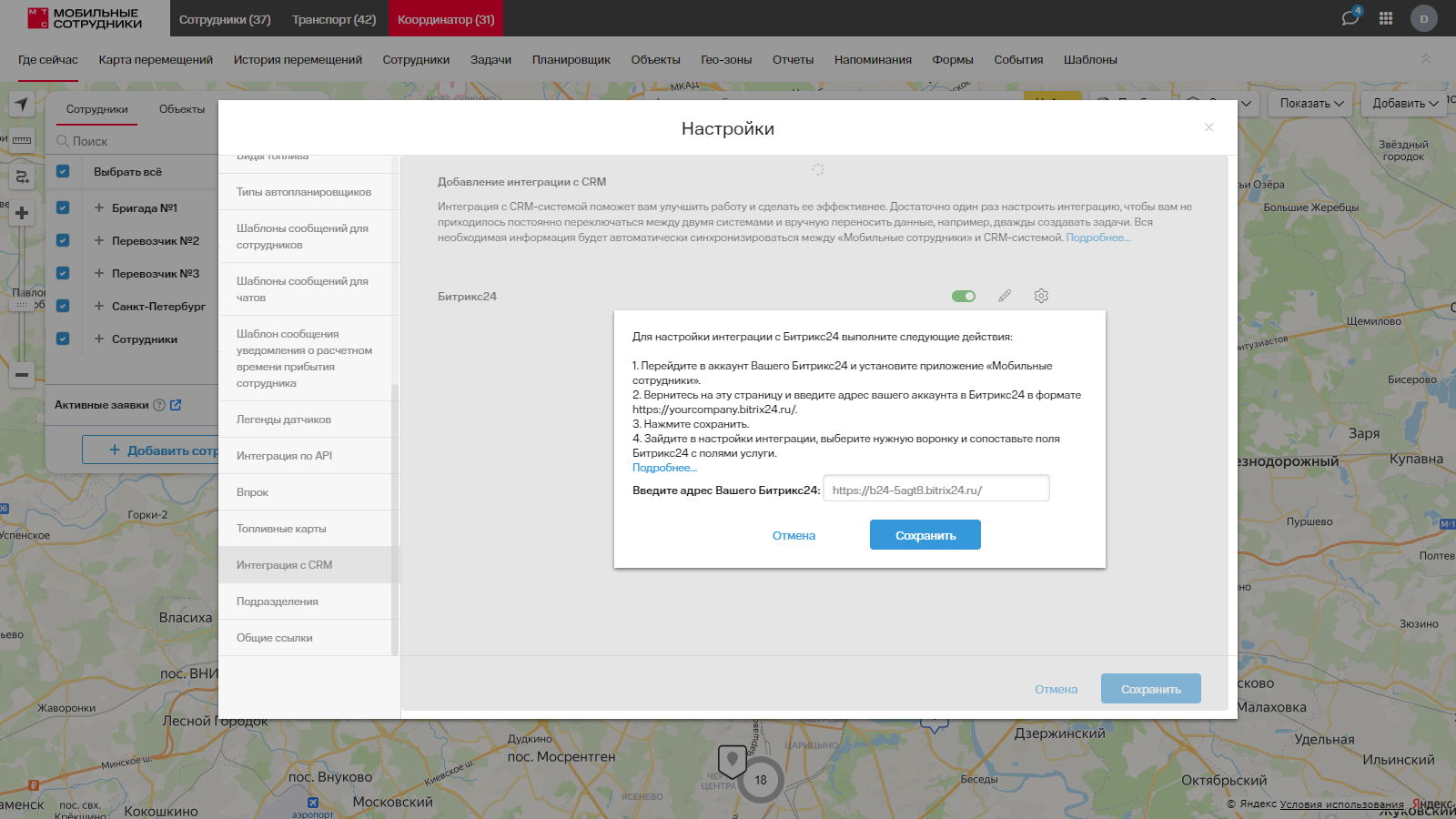This screenshot has height=819, width=1456.
Task: Expand the Перевозчик №2 group
Action: coord(99,241)
